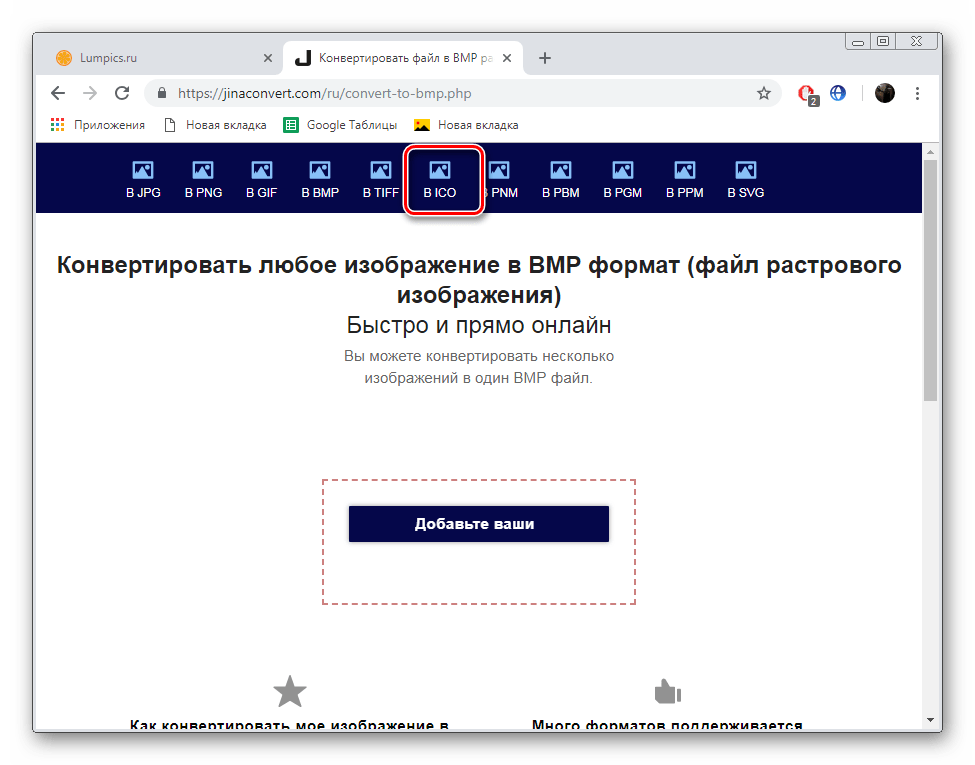Click the page scroll up arrow
975x765 pixels.
tap(930, 151)
